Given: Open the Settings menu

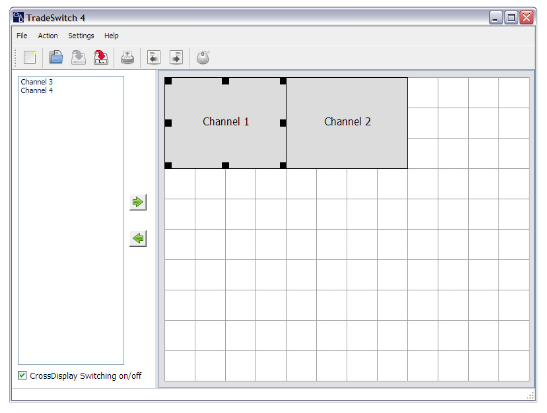Looking at the screenshot, I should 81,36.
